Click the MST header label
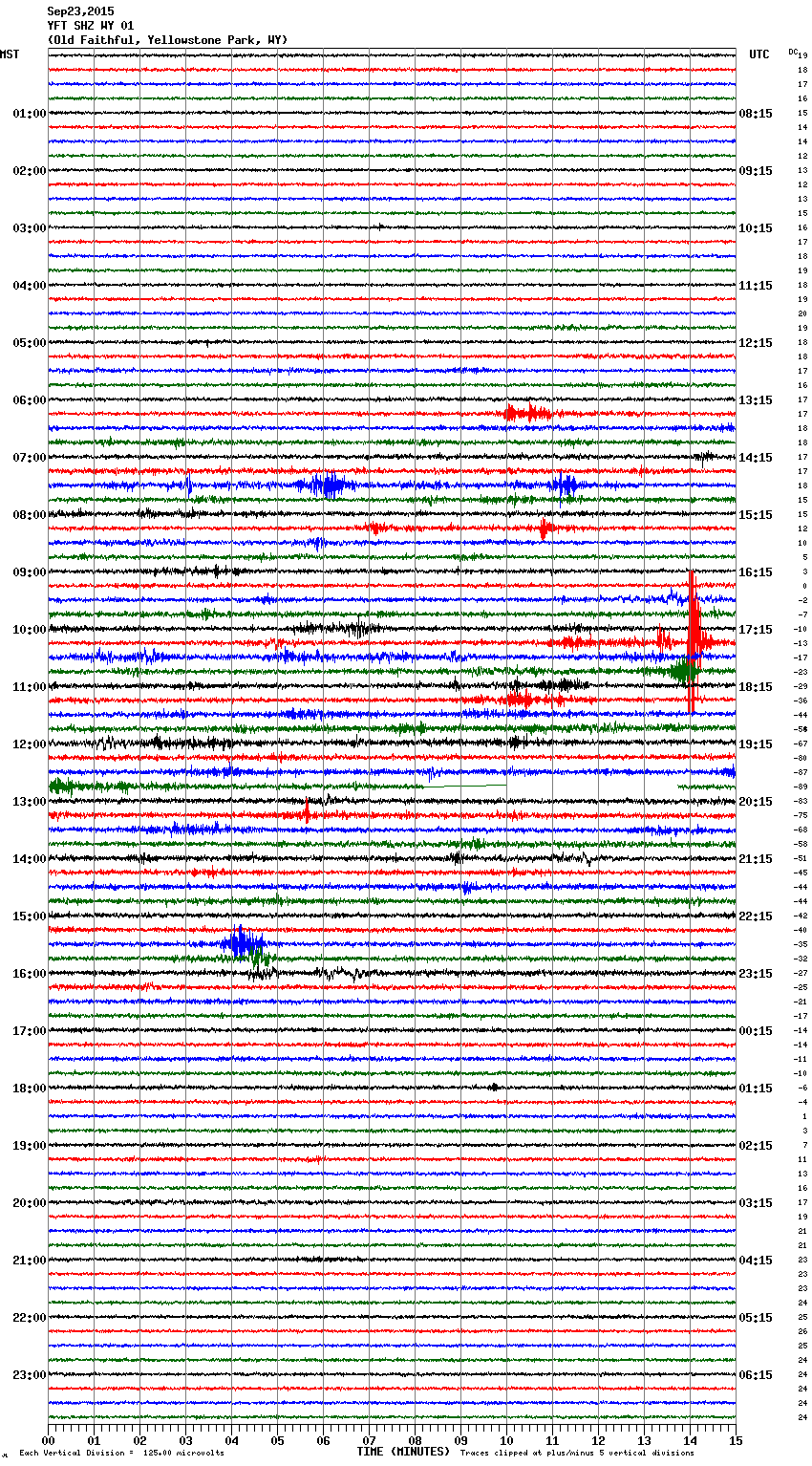This screenshot has width=812, height=1466. tap(10, 54)
